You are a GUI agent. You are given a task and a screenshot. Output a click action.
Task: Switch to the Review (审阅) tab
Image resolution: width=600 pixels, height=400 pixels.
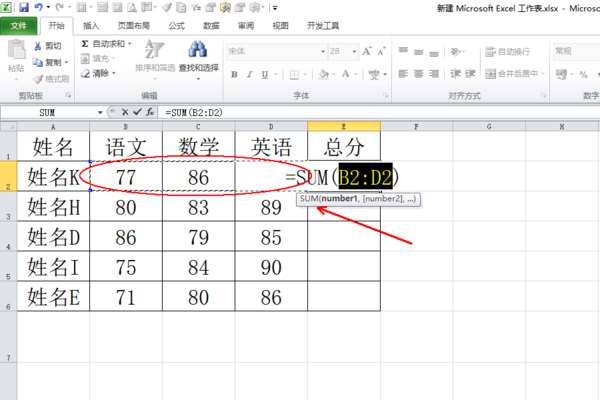pyautogui.click(x=246, y=26)
